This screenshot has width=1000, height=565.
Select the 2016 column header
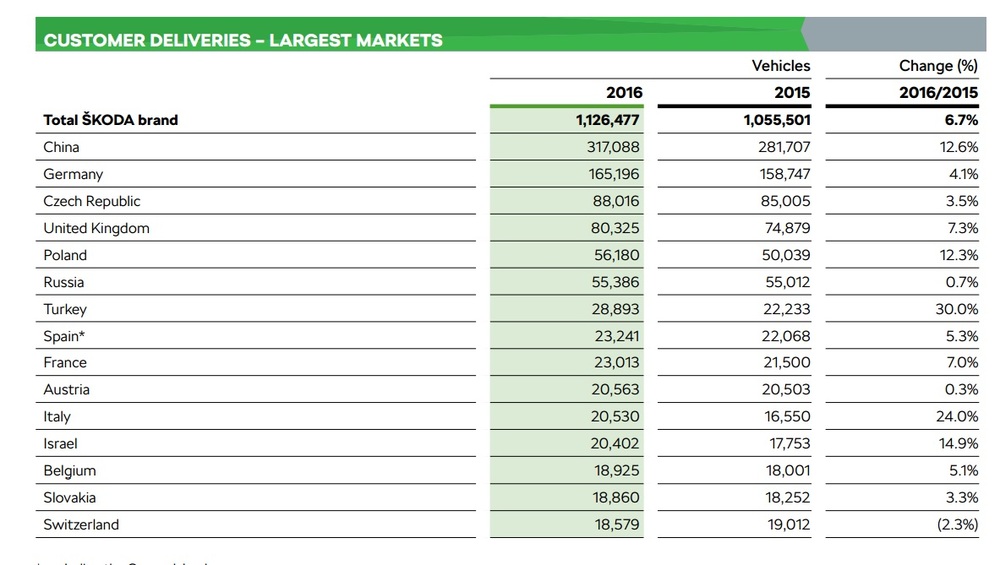(x=624, y=92)
